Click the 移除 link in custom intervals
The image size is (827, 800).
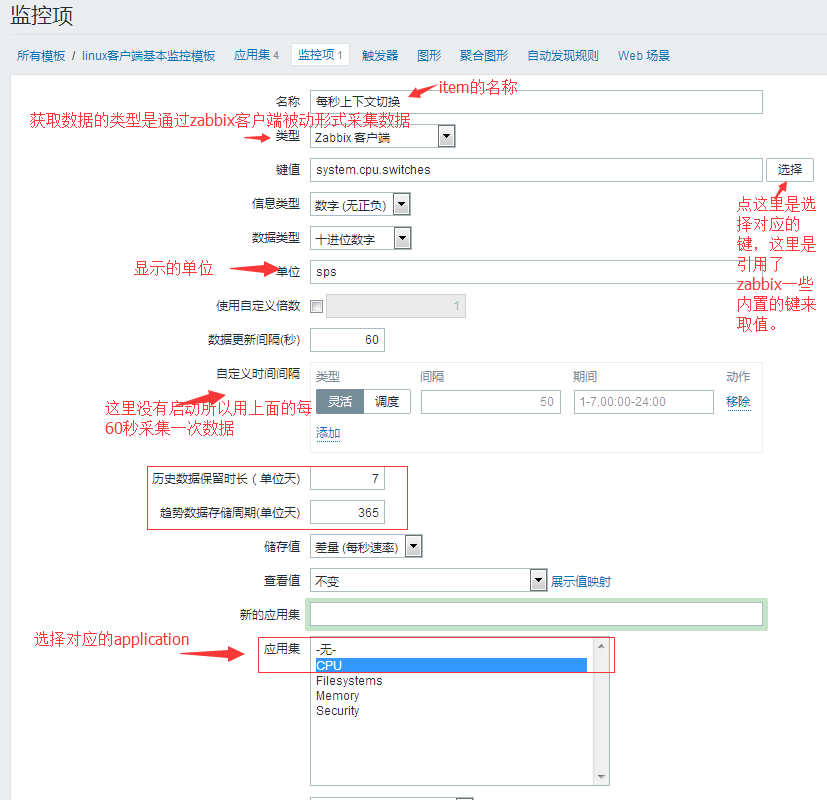pyautogui.click(x=738, y=401)
